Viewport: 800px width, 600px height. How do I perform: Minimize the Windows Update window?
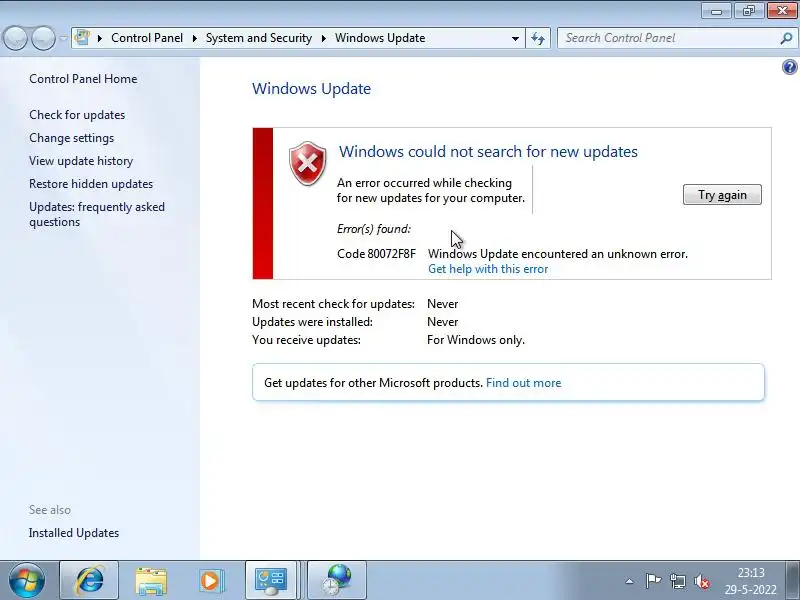(x=716, y=10)
